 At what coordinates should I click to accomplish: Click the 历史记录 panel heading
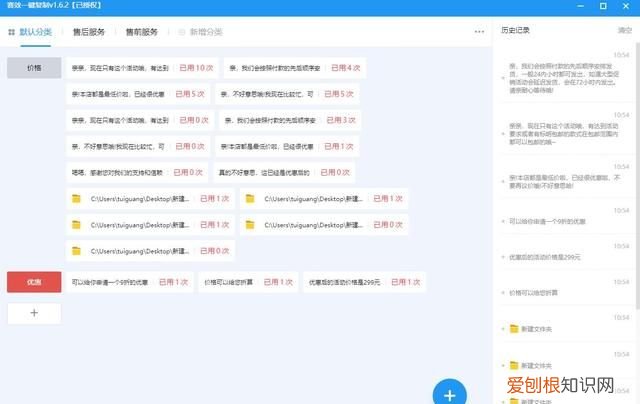coord(515,30)
